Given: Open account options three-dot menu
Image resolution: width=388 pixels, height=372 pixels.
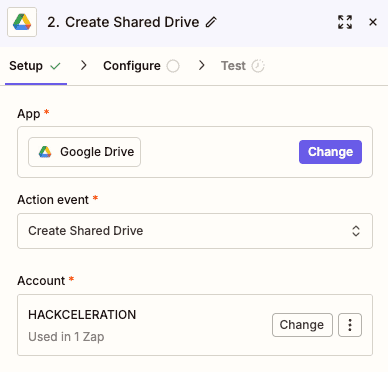Looking at the screenshot, I should click(x=350, y=325).
